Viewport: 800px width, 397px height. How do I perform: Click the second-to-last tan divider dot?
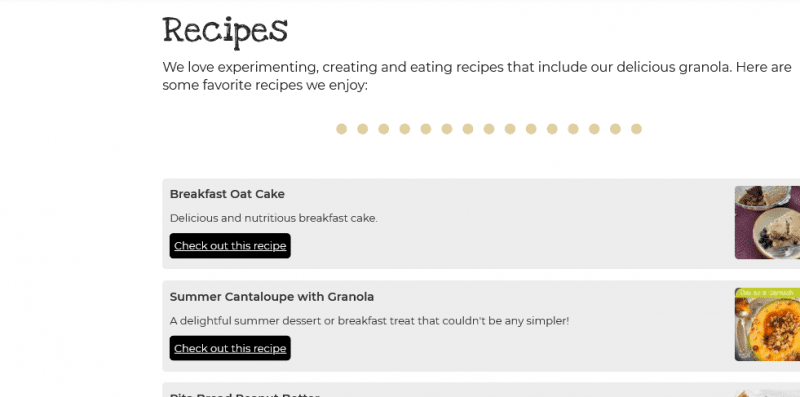[615, 129]
